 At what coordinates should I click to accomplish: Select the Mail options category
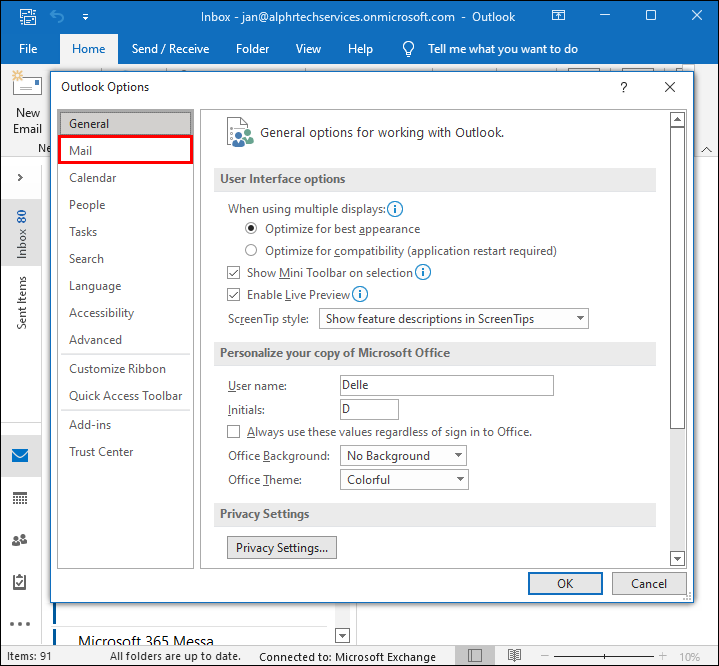coord(125,150)
